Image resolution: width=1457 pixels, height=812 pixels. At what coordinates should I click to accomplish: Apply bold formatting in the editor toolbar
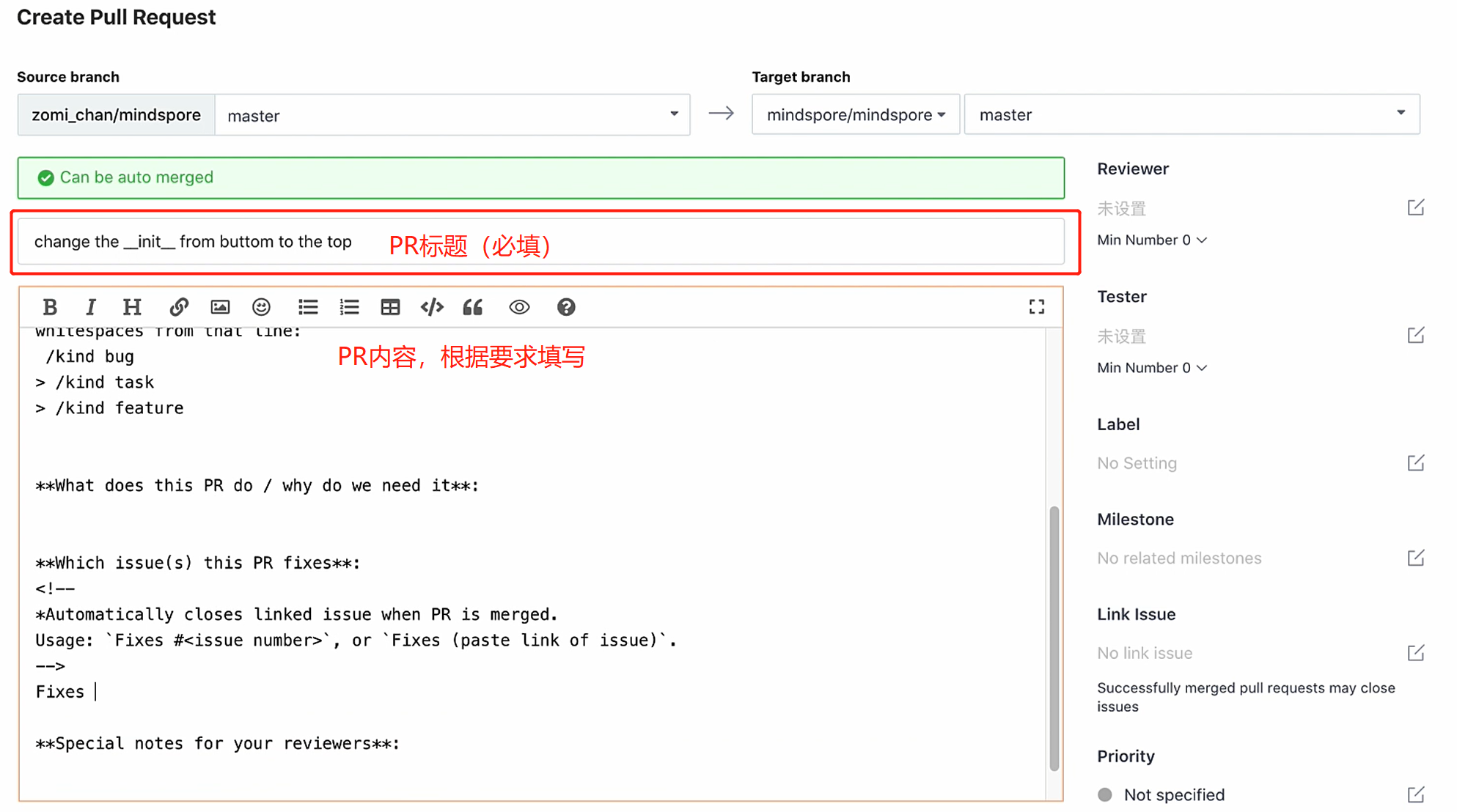coord(50,307)
